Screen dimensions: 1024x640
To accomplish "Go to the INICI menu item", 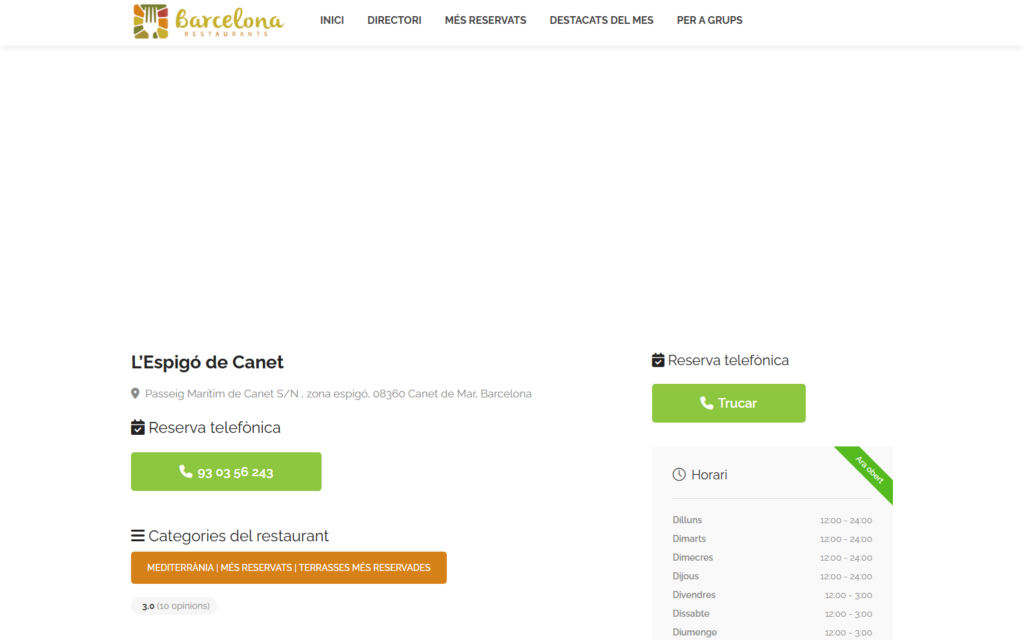I will click(x=332, y=20).
